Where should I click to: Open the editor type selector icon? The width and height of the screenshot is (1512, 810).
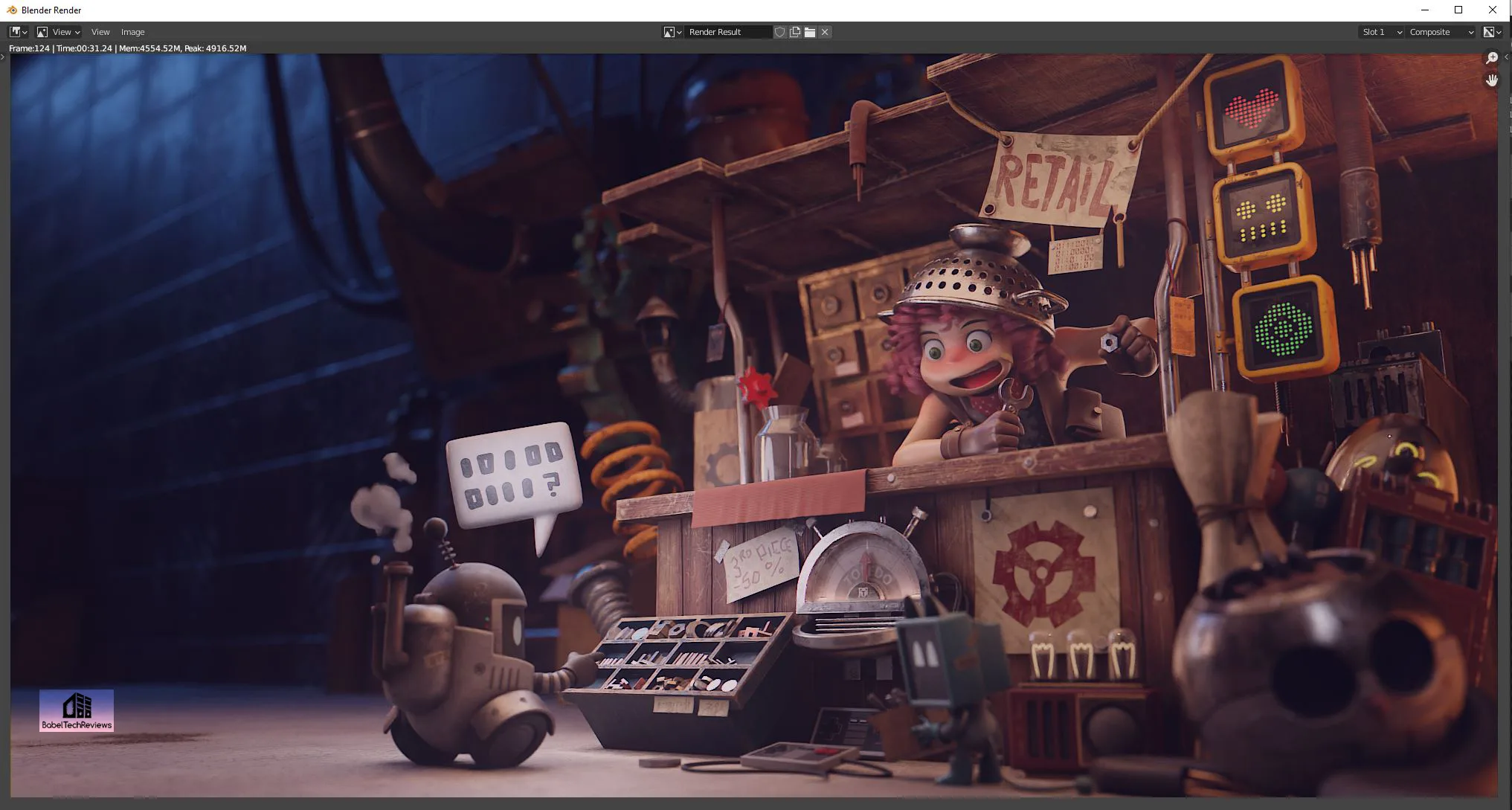coord(18,32)
